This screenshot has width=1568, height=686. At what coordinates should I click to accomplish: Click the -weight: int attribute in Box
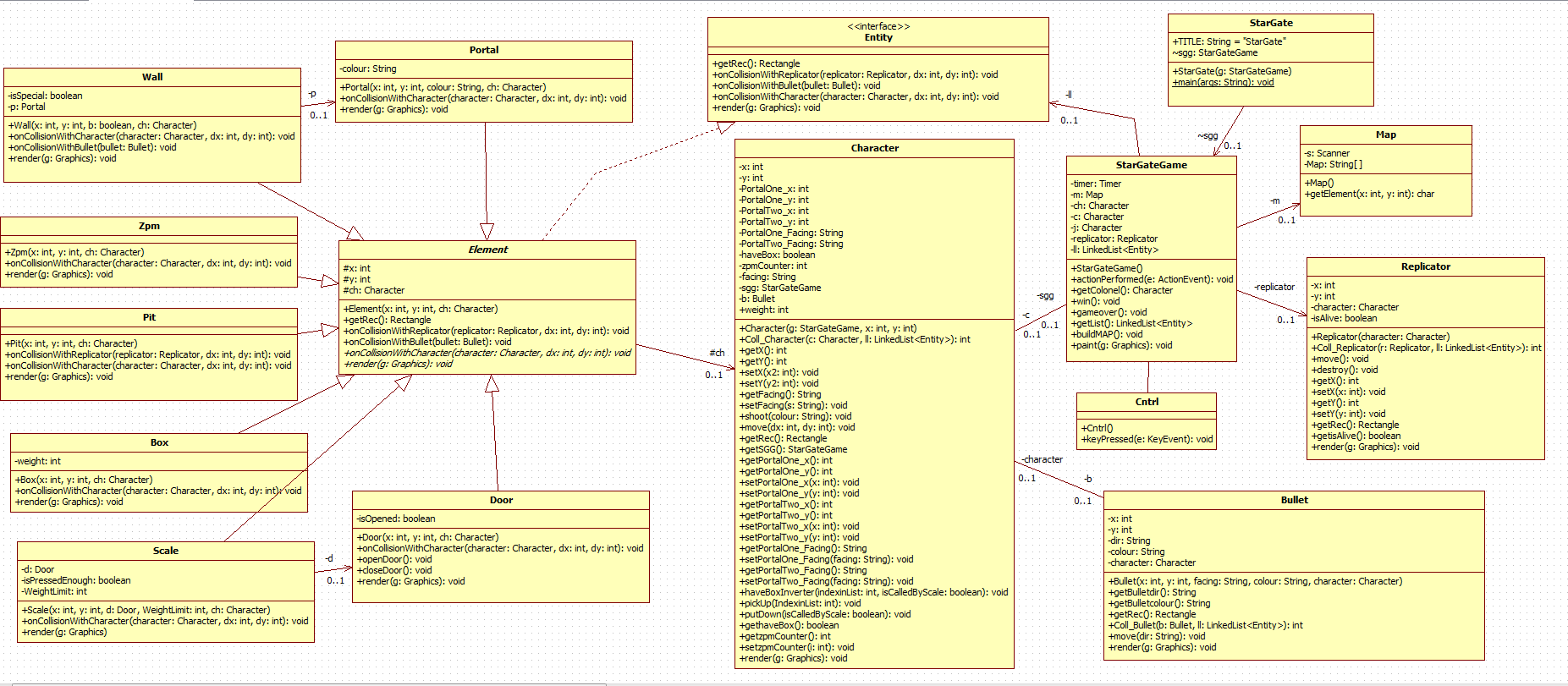click(37, 461)
